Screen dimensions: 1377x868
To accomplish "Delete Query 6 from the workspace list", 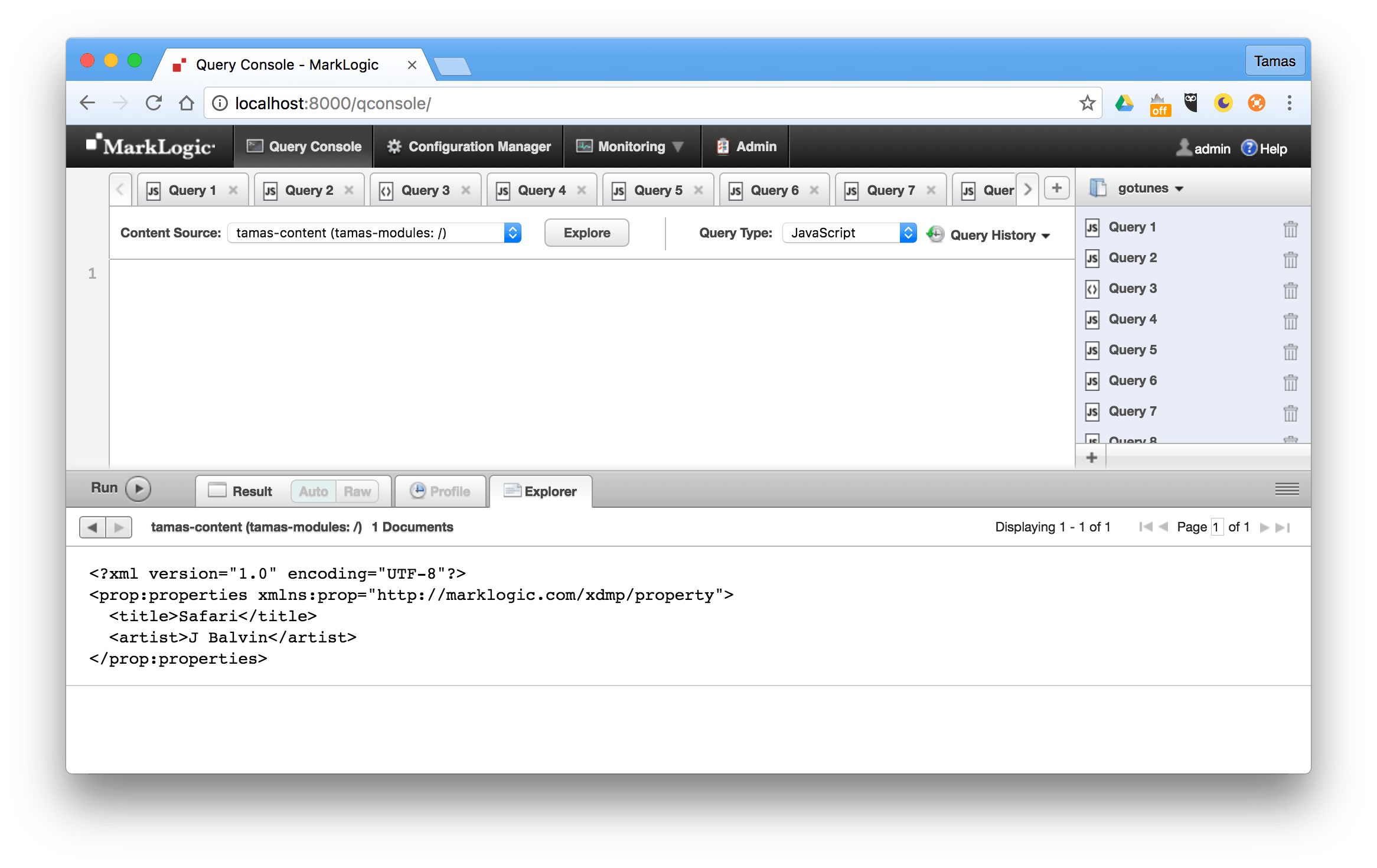I will pyautogui.click(x=1290, y=381).
